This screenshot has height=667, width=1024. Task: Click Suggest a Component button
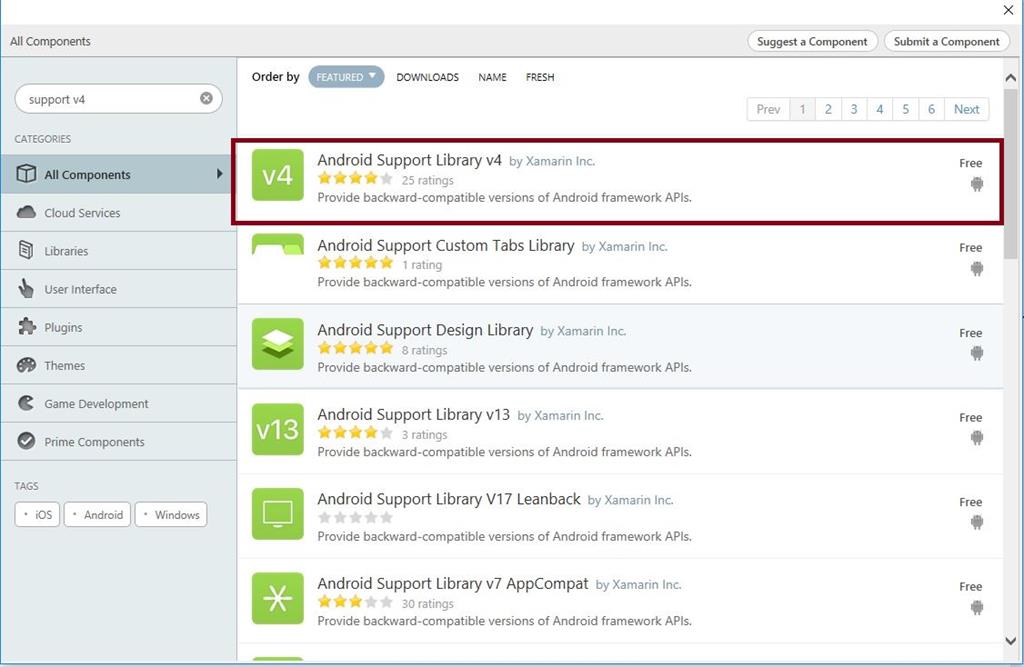(812, 41)
